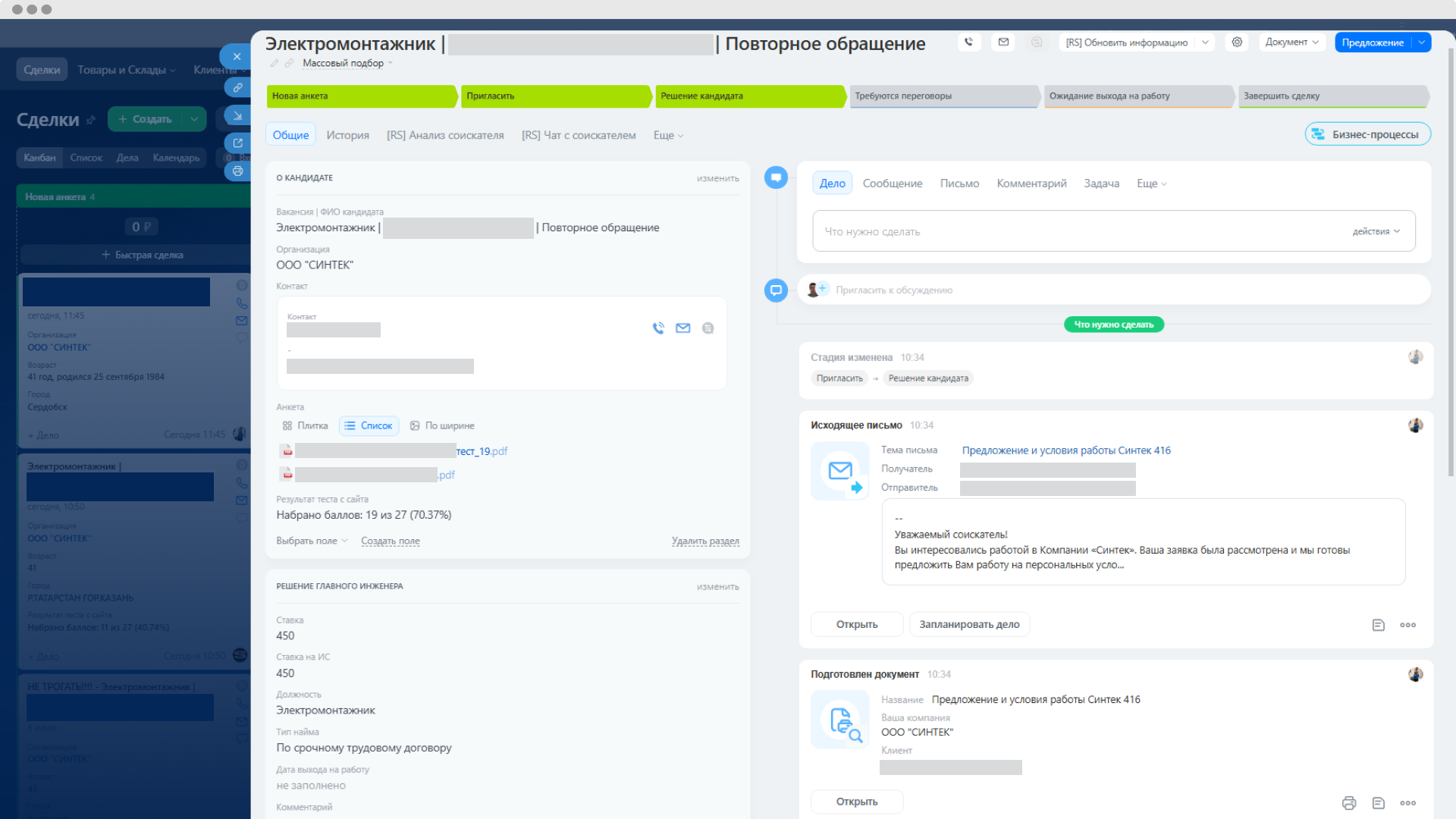
Task: Open Предложение и условия работы Синтек 416 letter link
Action: [x=1066, y=450]
